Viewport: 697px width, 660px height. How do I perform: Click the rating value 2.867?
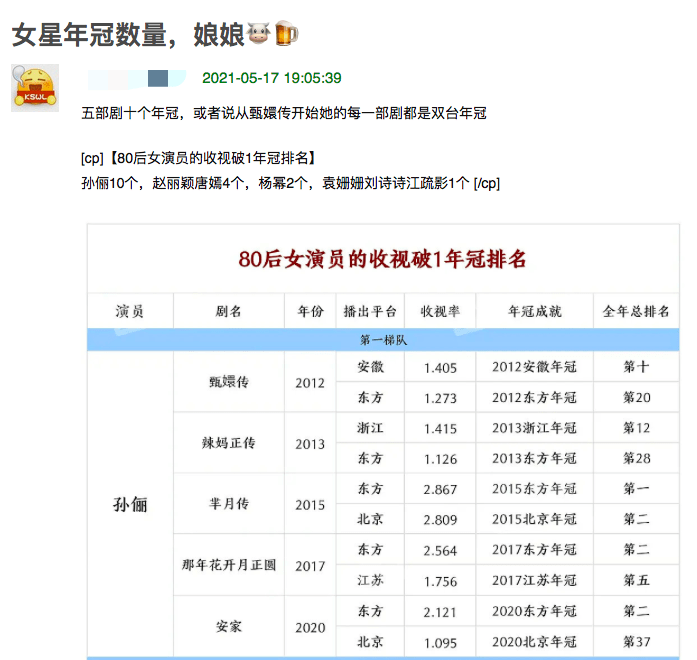(x=440, y=489)
